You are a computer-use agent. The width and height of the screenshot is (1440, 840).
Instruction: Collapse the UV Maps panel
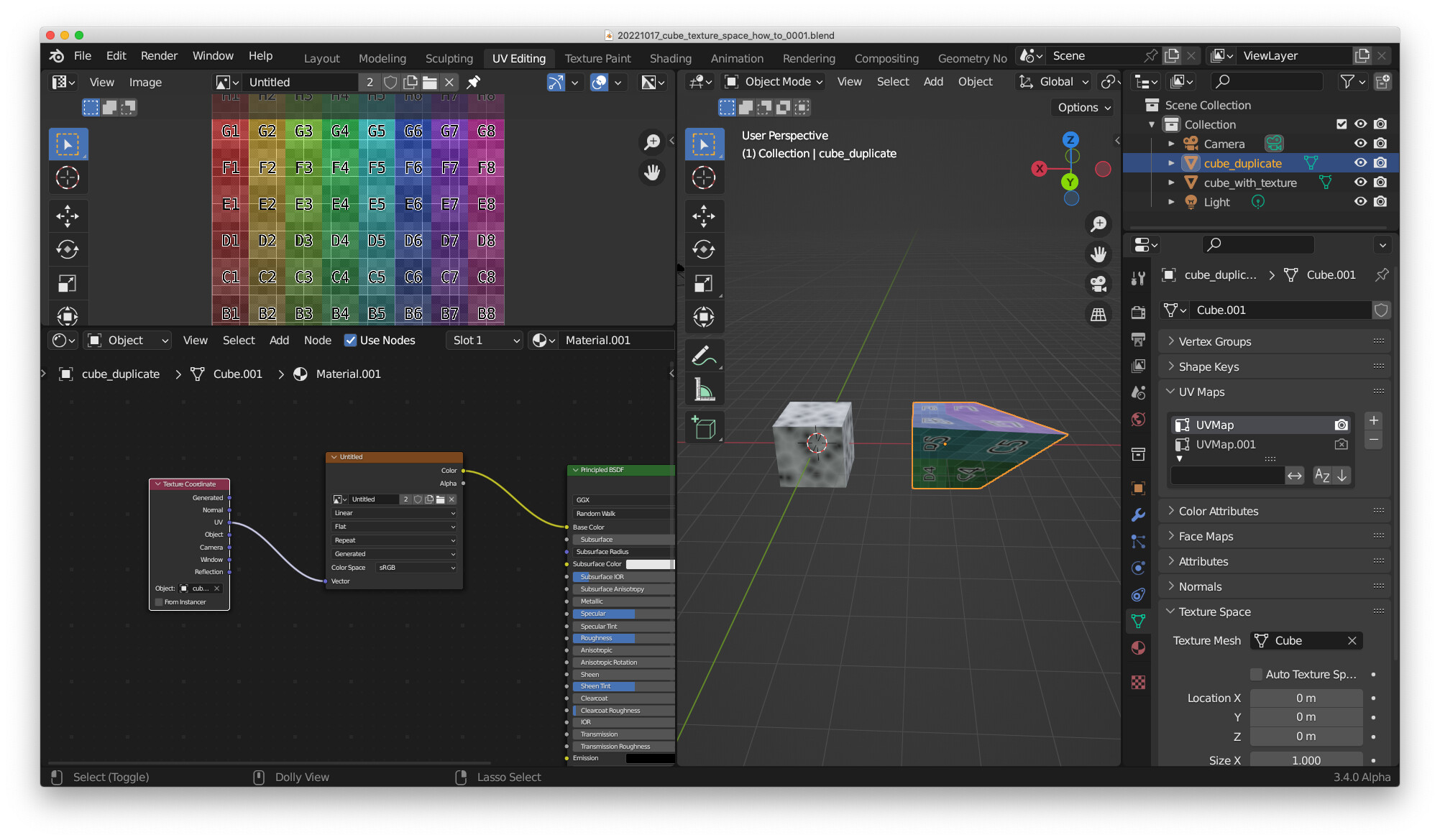[1171, 392]
